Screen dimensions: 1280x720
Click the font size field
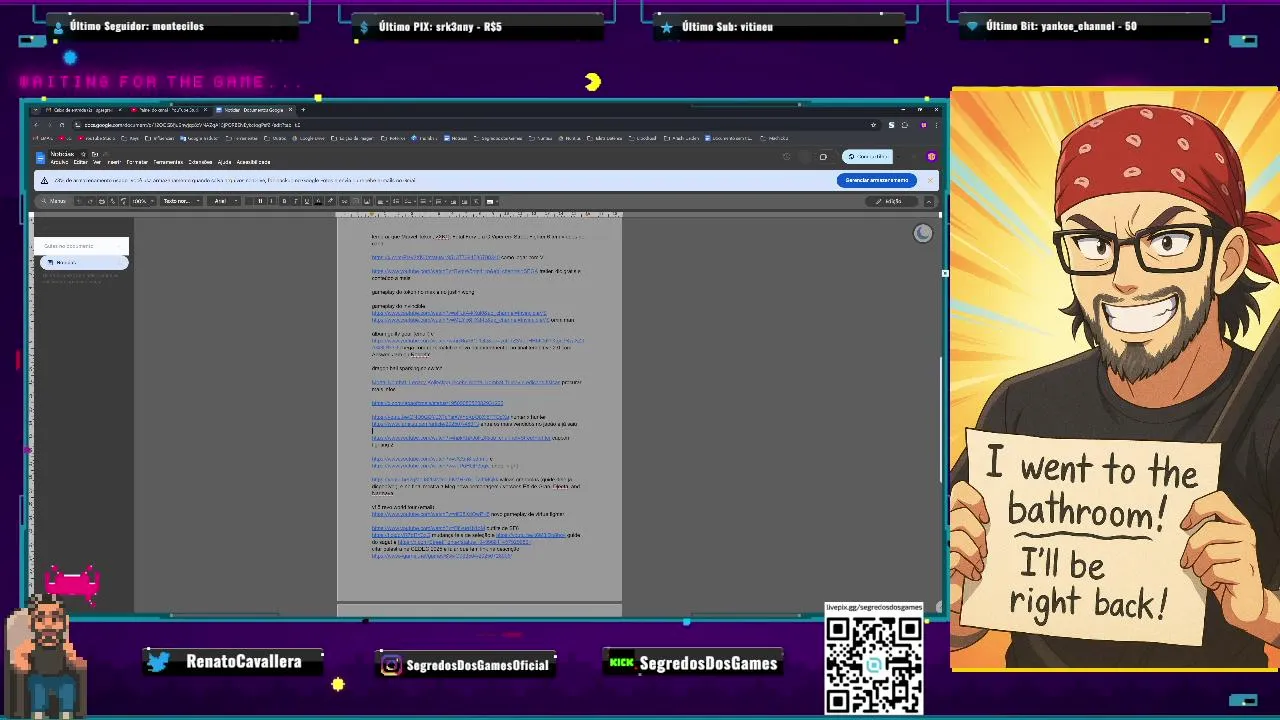[260, 201]
